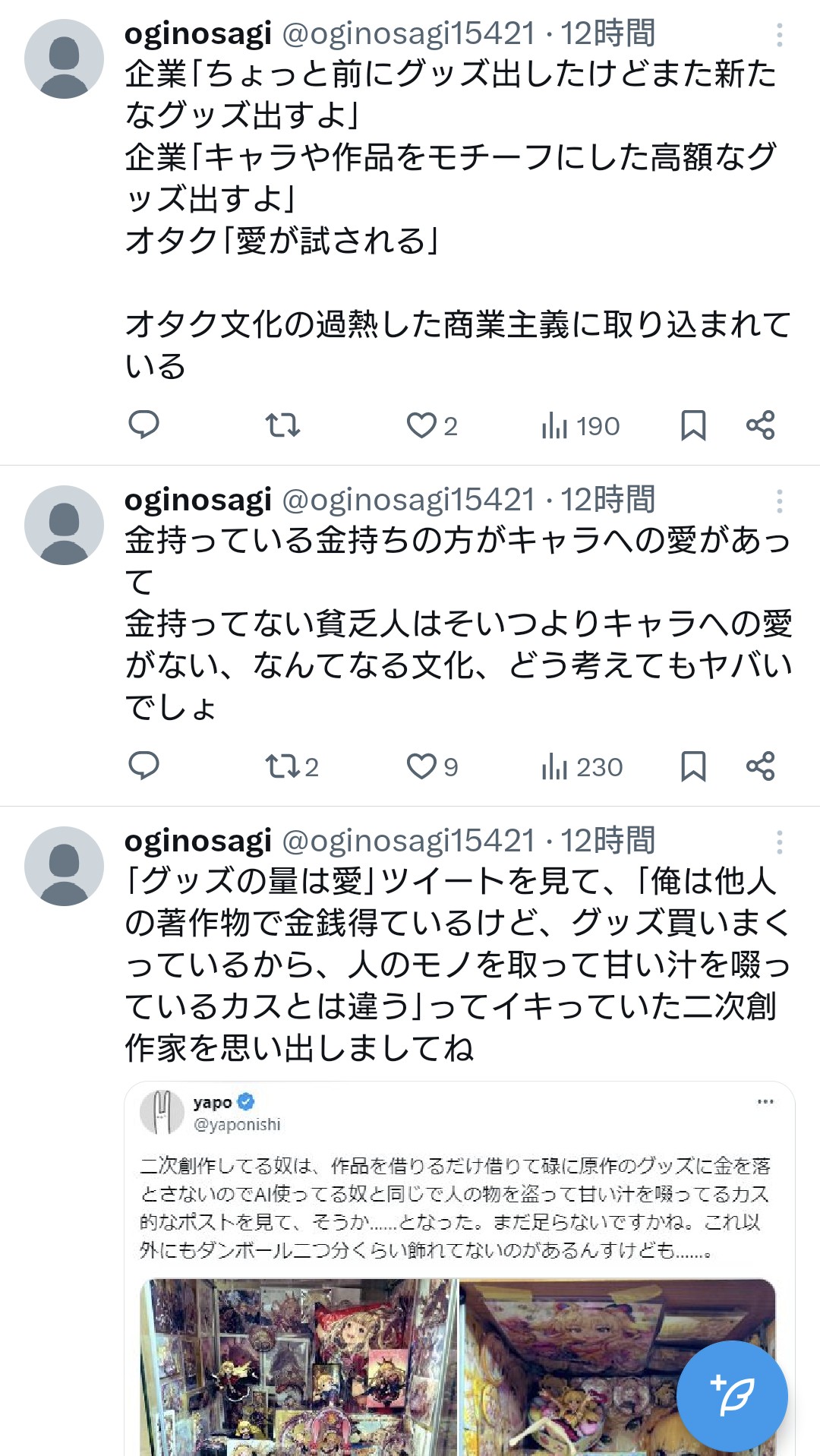The width and height of the screenshot is (820, 1456).
Task: Compose a new tweet with floating button
Action: (x=732, y=1396)
